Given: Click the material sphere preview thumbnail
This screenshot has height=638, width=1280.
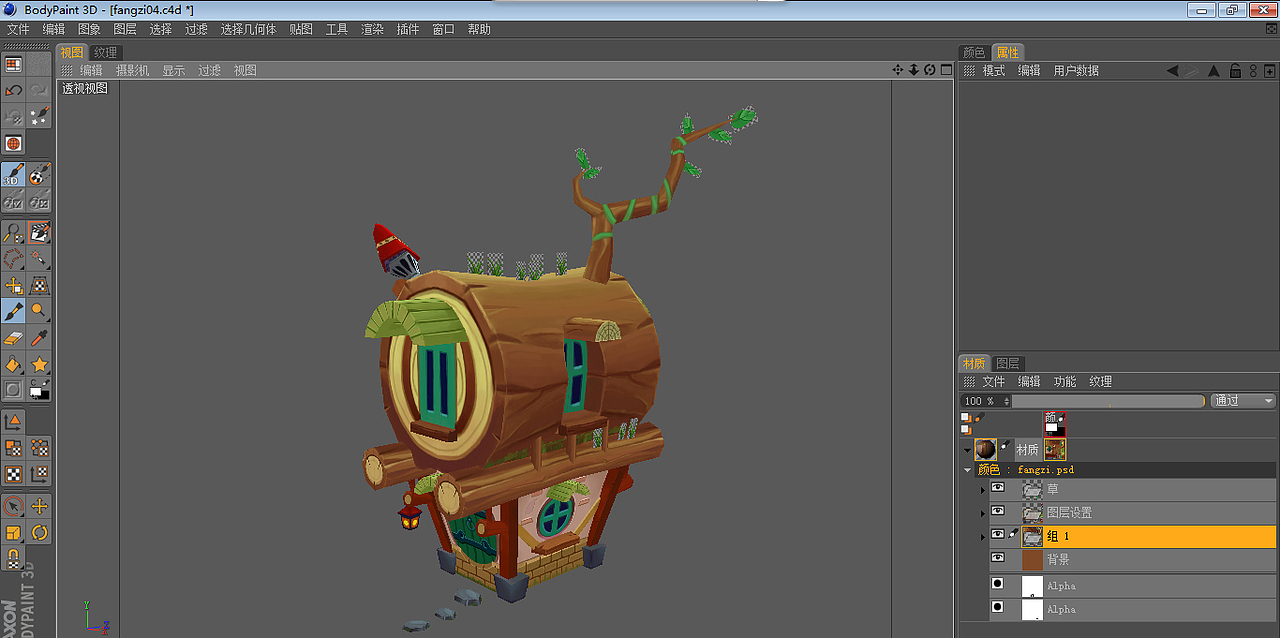Looking at the screenshot, I should coord(986,449).
